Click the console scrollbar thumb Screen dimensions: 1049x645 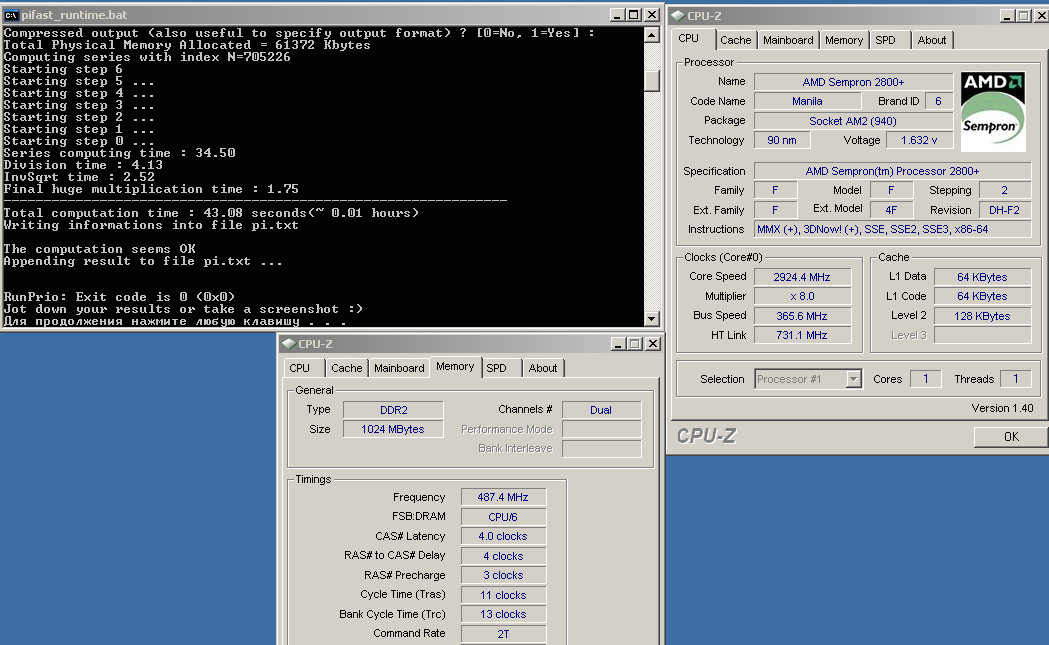tap(652, 81)
